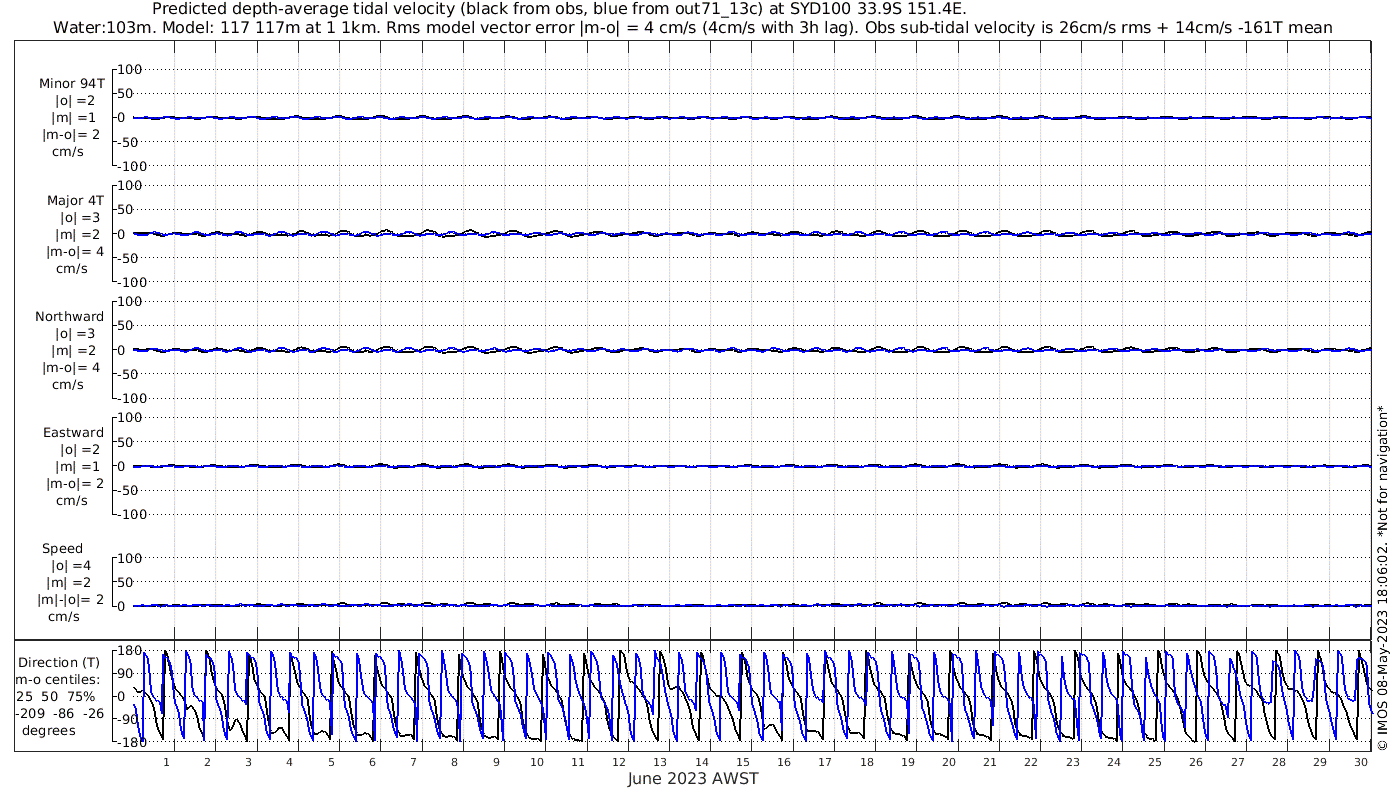The width and height of the screenshot is (1400, 800).
Task: Click day '30' on the date axis
Action: point(1361,762)
